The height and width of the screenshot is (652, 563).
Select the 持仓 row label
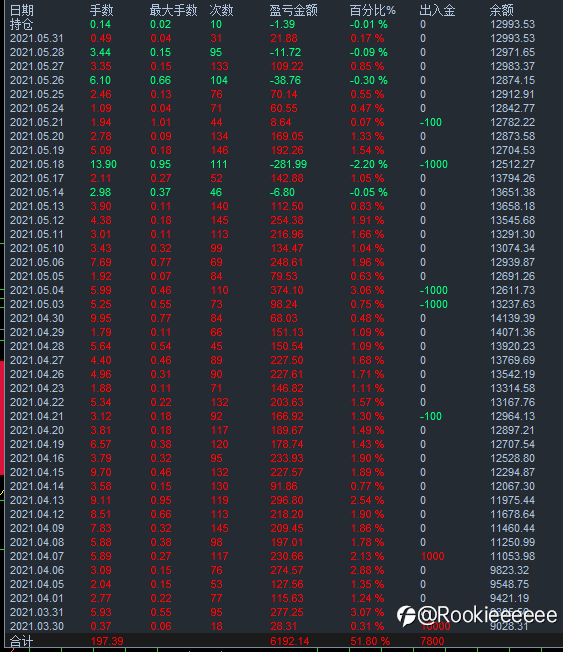point(21,25)
